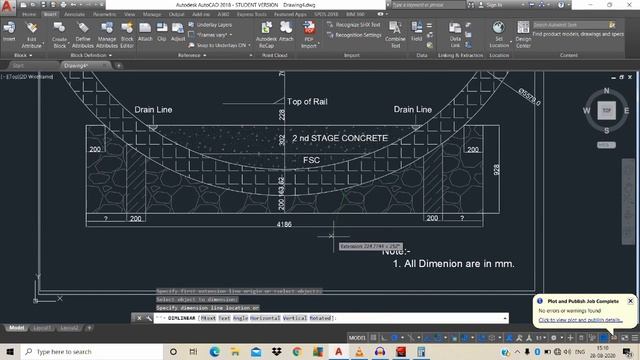Click the Set Location globe icon
Viewport: 640px width, 360px height.
pos(498,28)
